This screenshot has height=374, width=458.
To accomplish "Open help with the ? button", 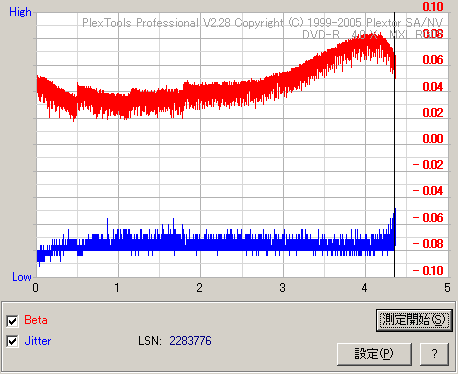I will click(x=434, y=354).
